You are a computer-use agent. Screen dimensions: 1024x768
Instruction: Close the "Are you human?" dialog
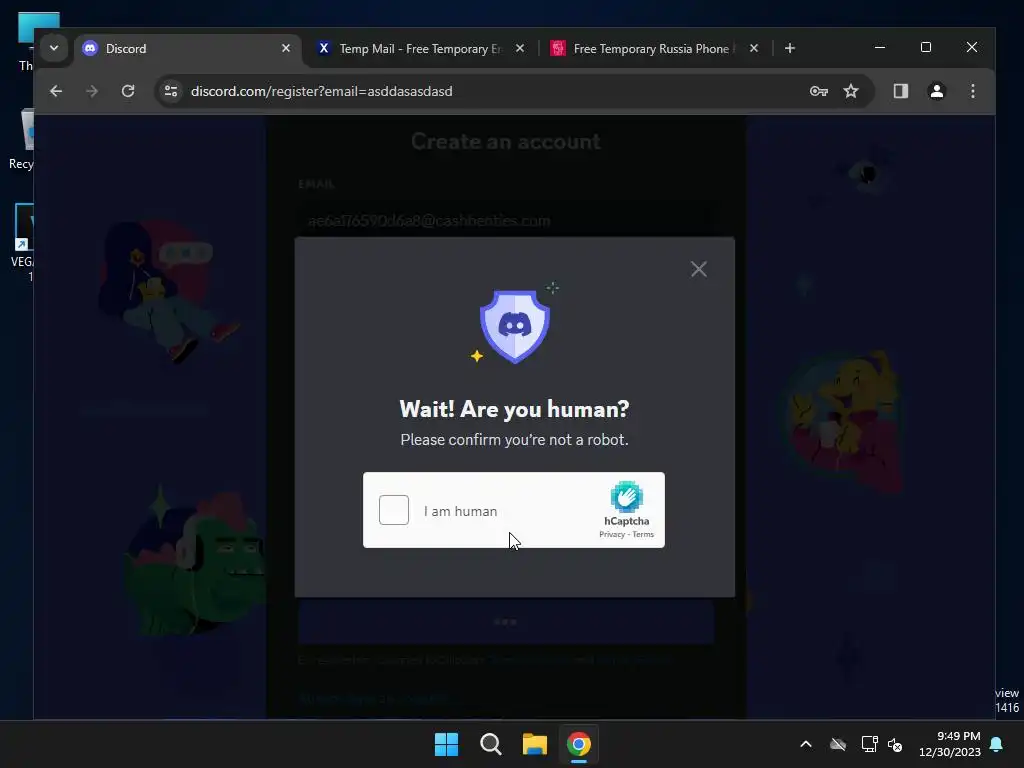[699, 269]
